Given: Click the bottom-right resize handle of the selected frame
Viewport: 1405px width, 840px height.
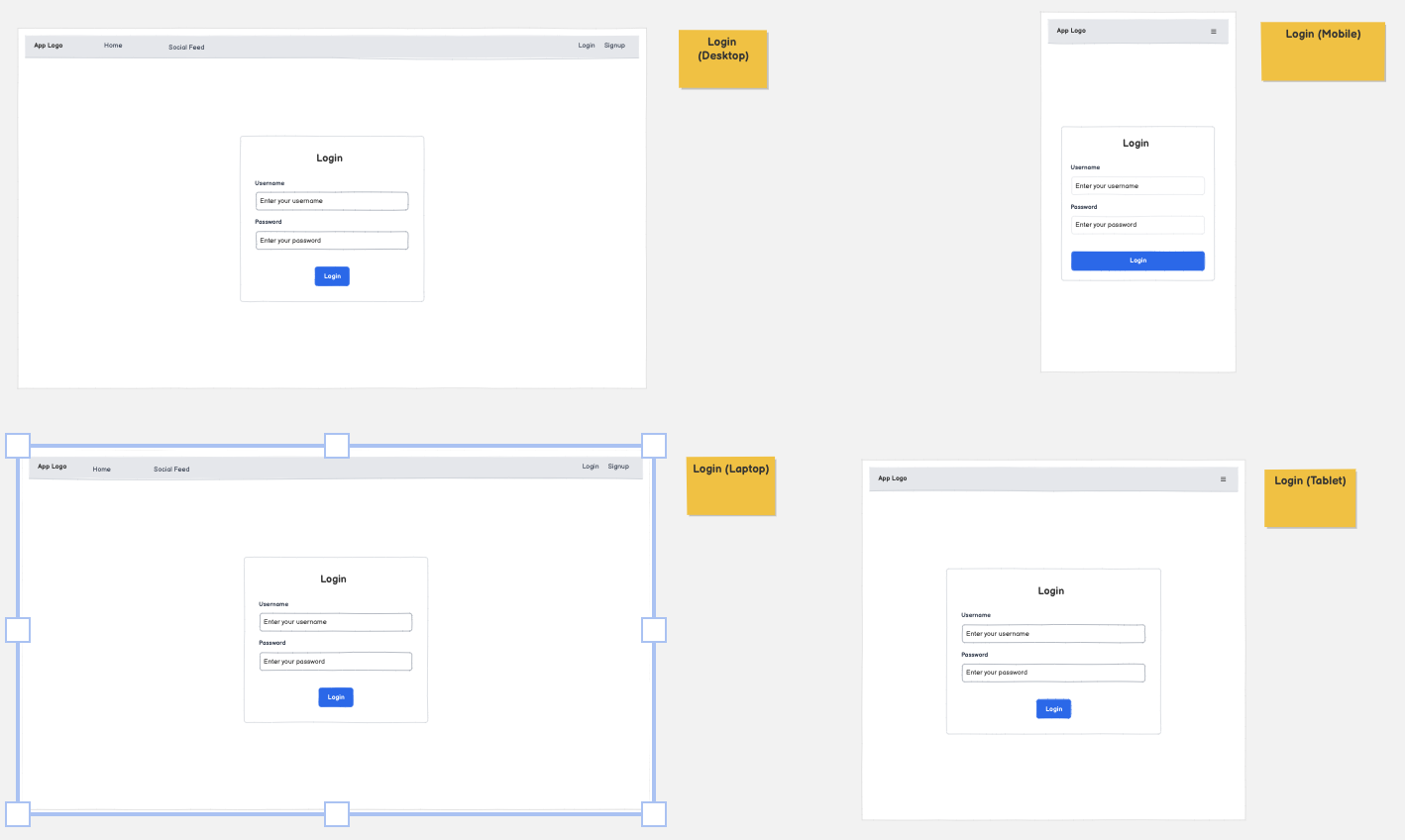Looking at the screenshot, I should pyautogui.click(x=654, y=814).
